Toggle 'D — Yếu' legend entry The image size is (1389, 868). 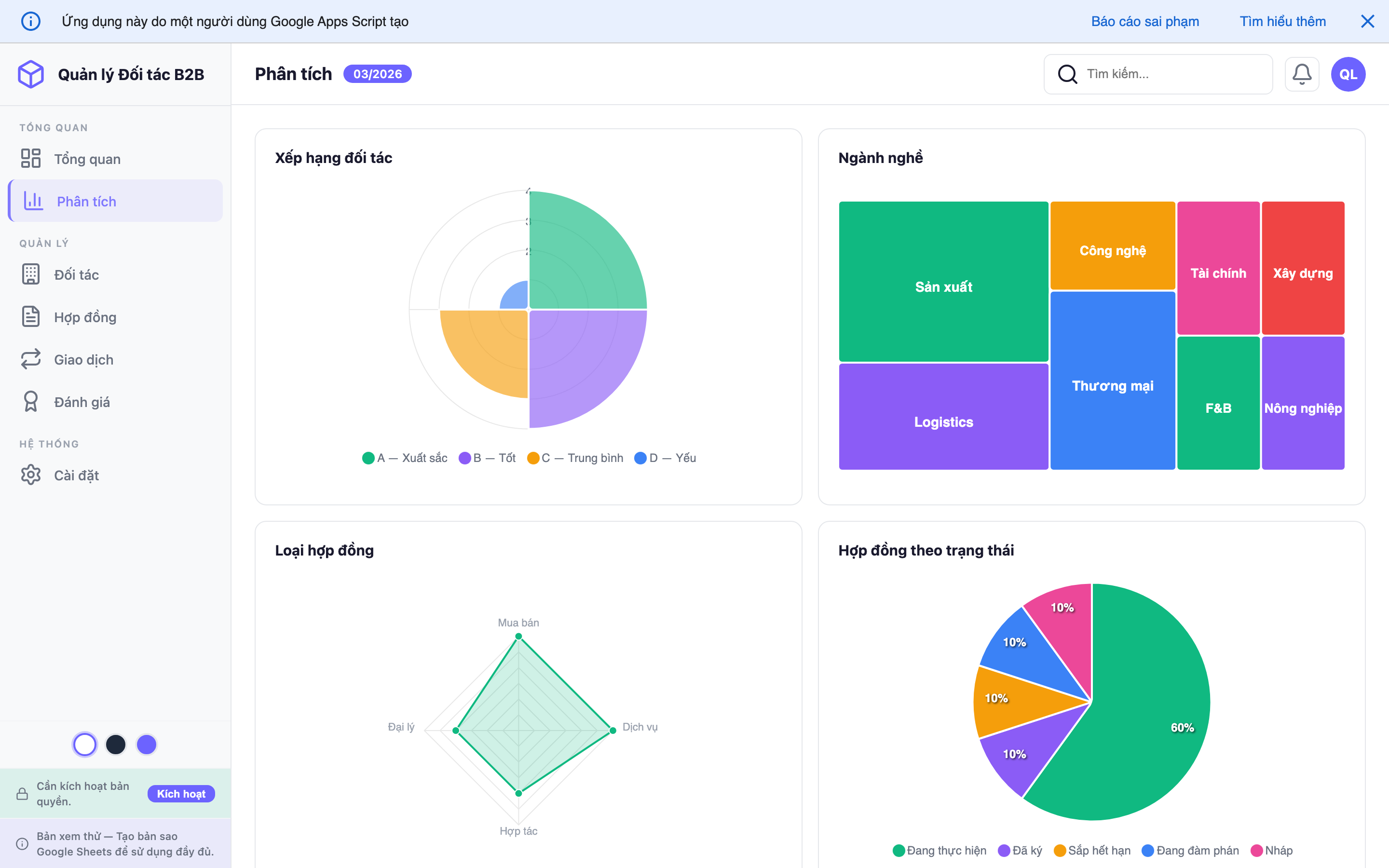pos(665,458)
